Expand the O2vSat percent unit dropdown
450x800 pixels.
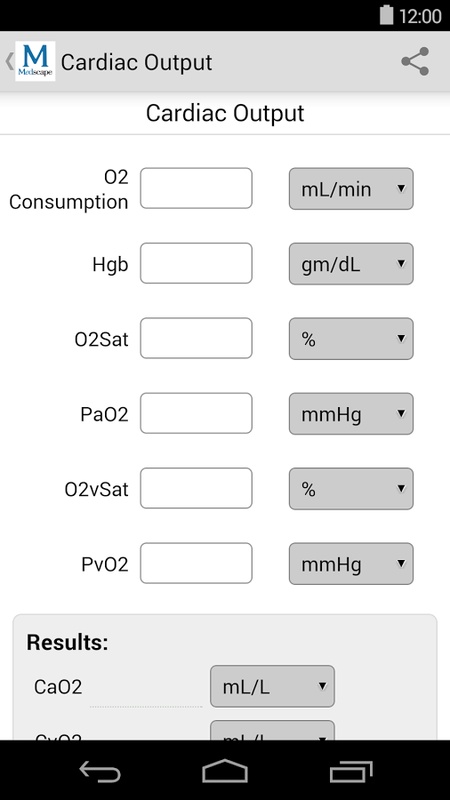click(x=351, y=489)
